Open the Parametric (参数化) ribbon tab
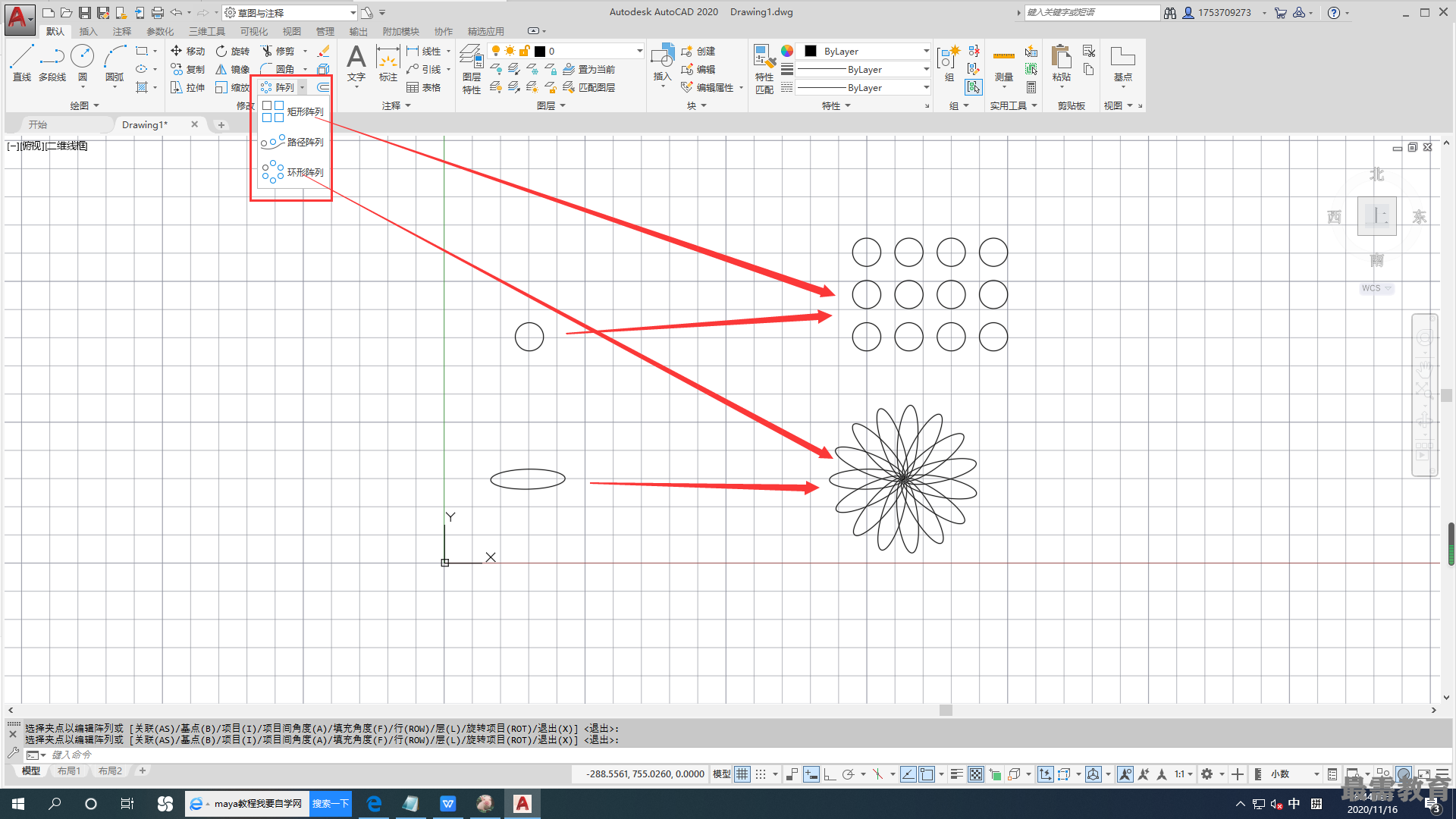The image size is (1456, 819). (x=160, y=31)
